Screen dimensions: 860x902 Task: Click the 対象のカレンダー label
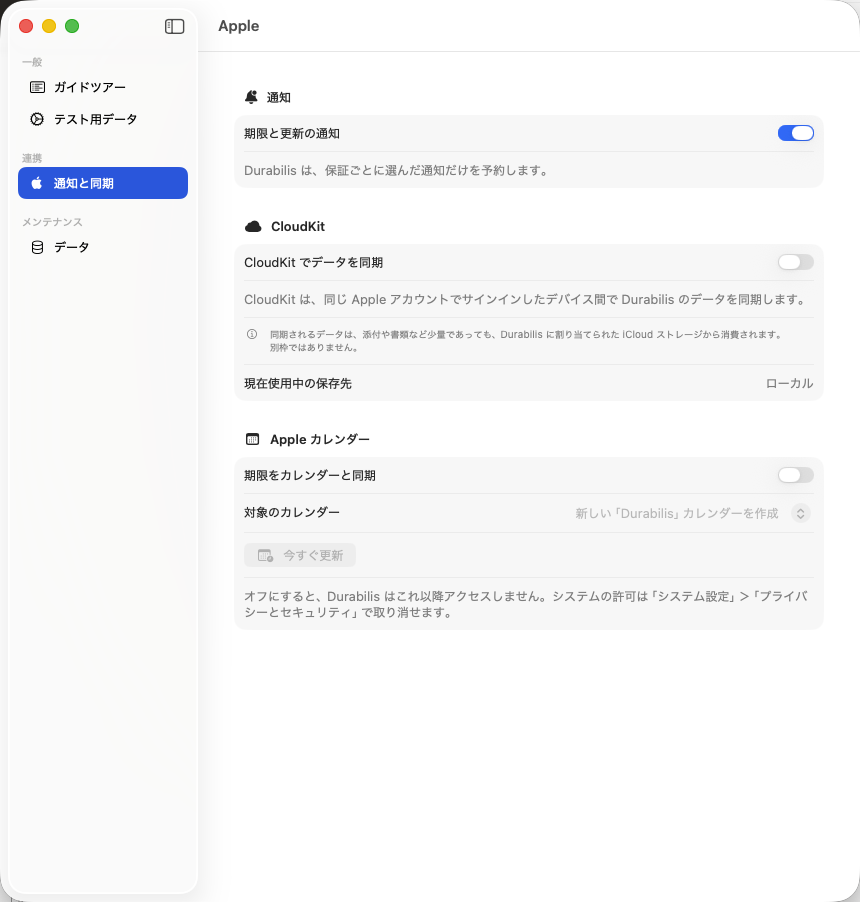(x=292, y=513)
